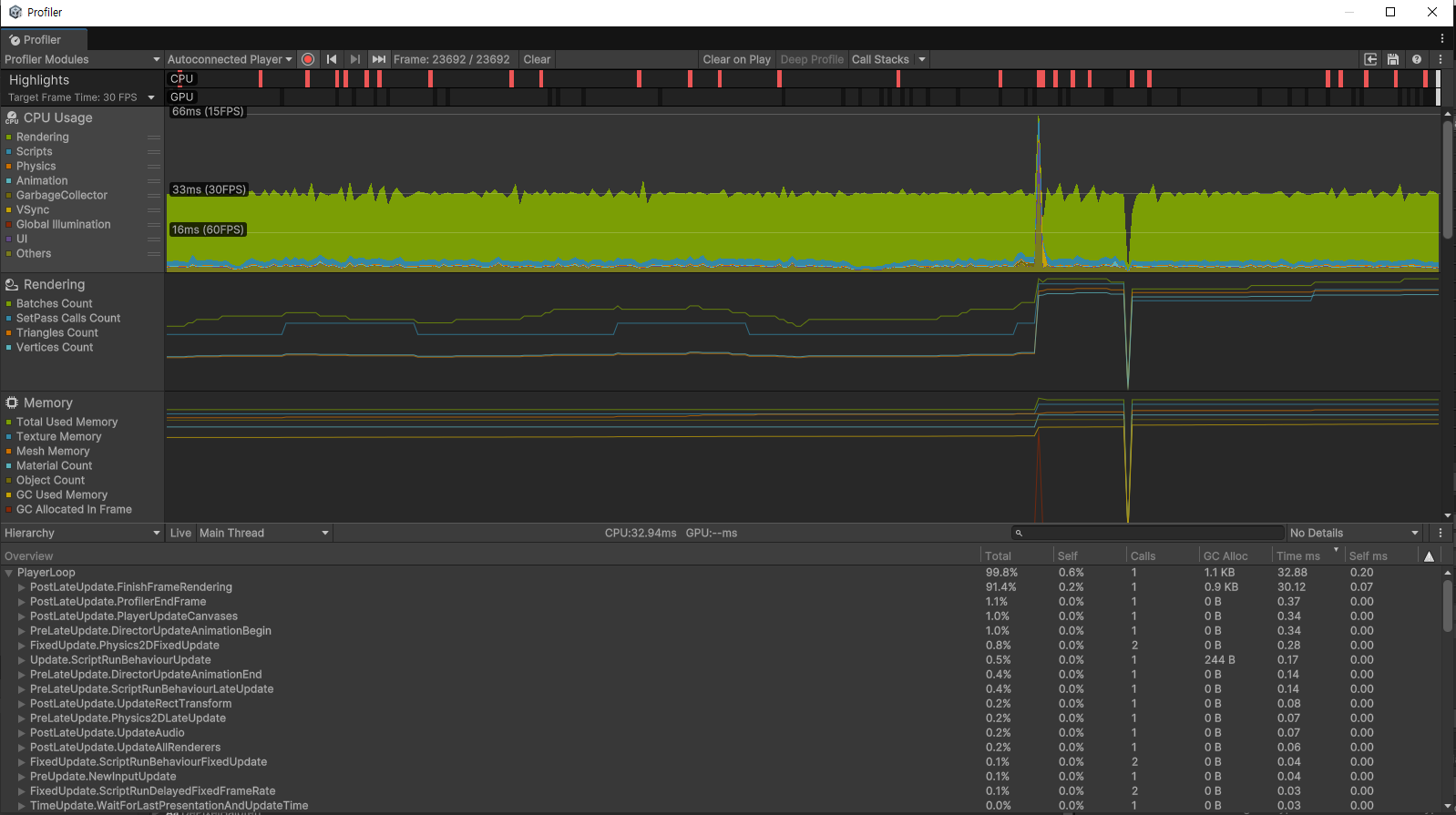The width and height of the screenshot is (1456, 815).
Task: Open details pane kebab options menu
Action: click(1441, 533)
